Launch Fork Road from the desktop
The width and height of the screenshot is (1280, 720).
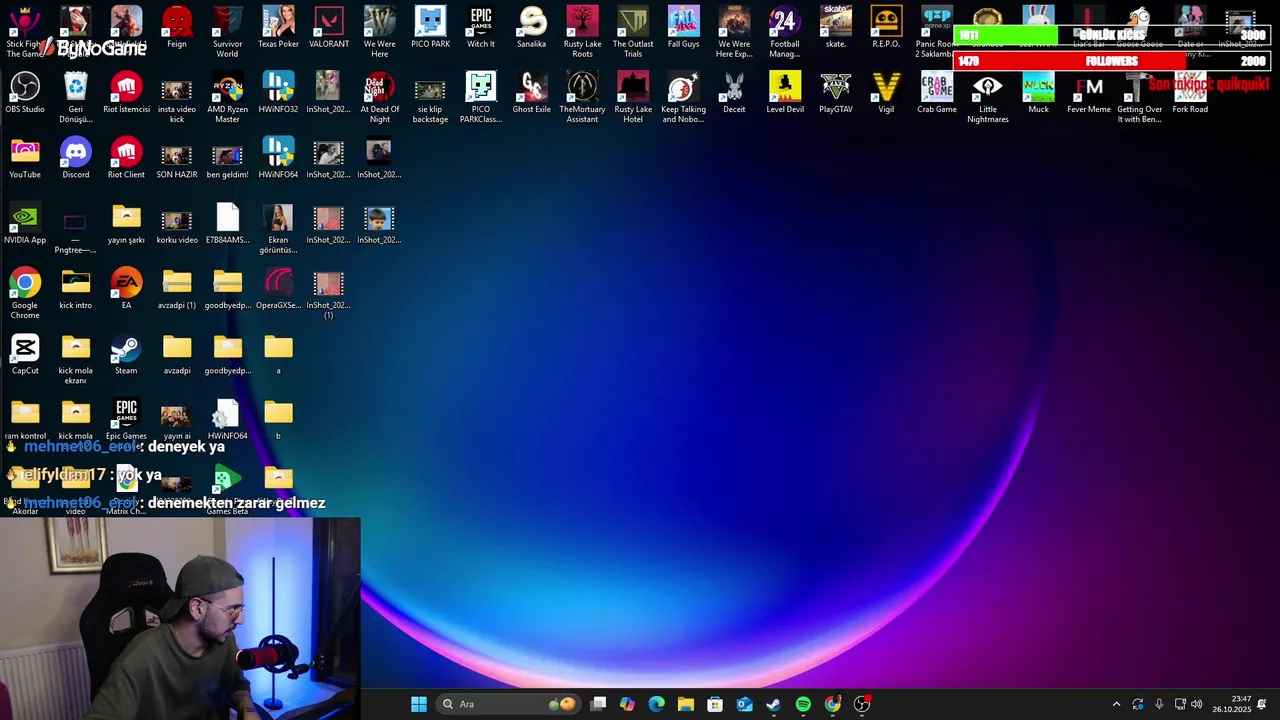click(1190, 93)
